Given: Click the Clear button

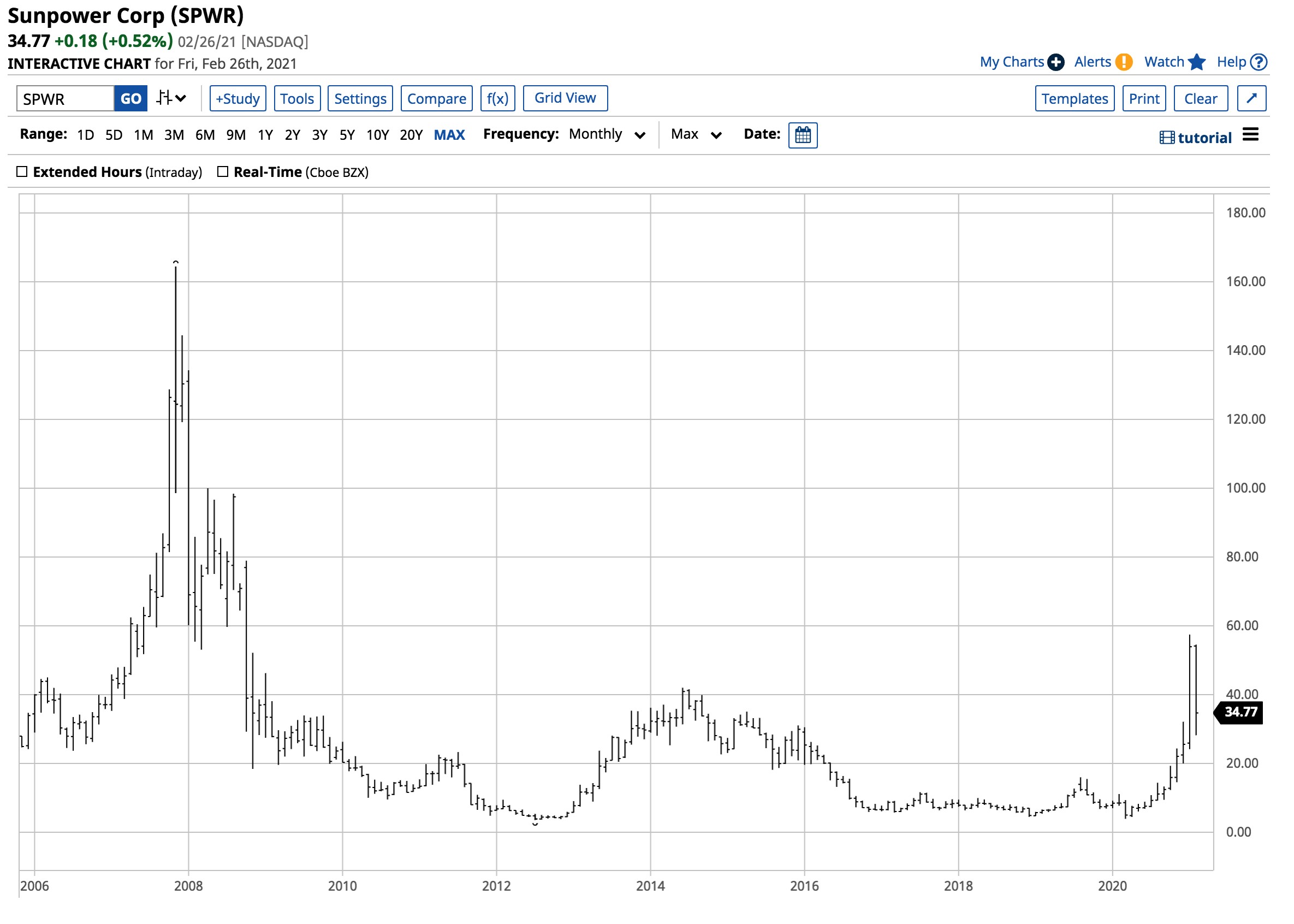Looking at the screenshot, I should click(x=1200, y=98).
